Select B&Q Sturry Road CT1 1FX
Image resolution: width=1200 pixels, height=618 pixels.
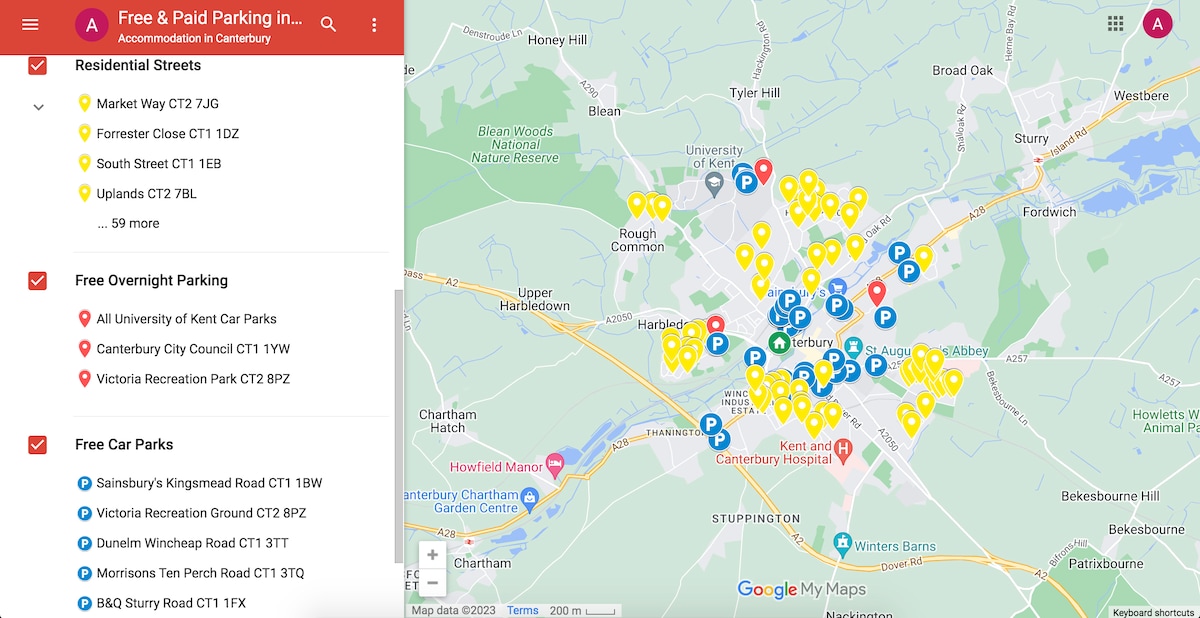[171, 603]
